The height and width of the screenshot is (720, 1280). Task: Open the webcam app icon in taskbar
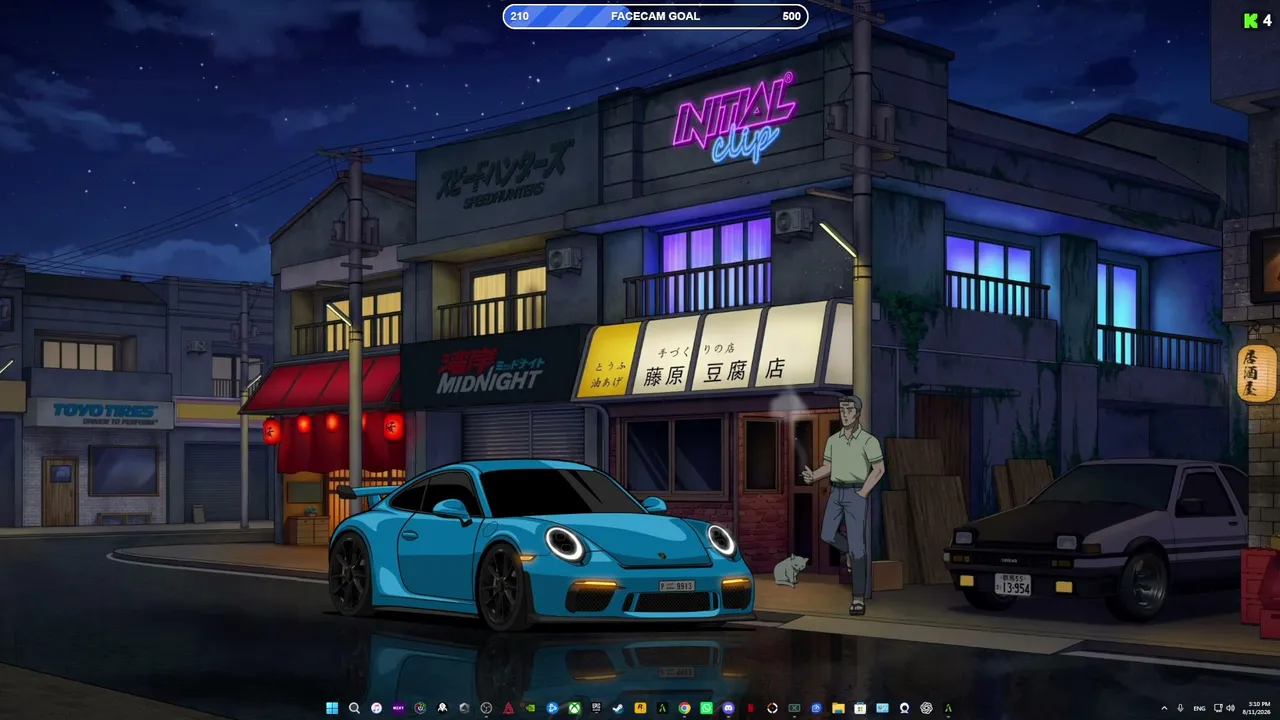coord(904,708)
